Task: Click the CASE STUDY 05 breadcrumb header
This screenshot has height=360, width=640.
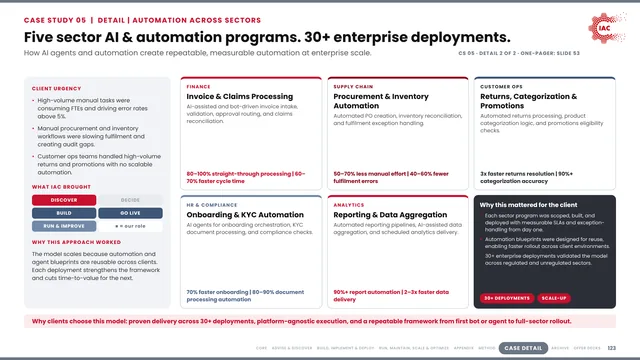Action: (142, 20)
